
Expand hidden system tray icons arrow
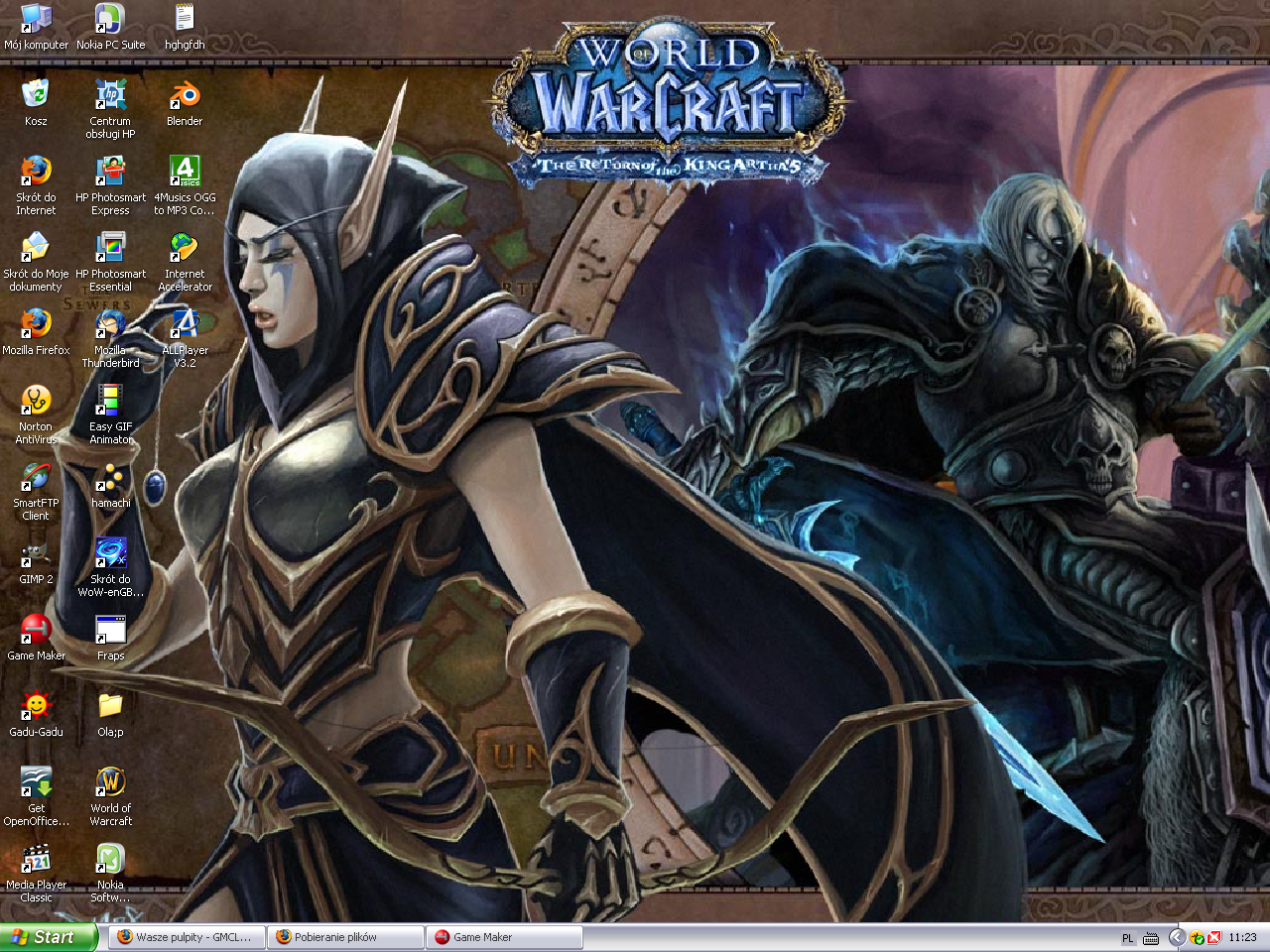tap(1177, 937)
